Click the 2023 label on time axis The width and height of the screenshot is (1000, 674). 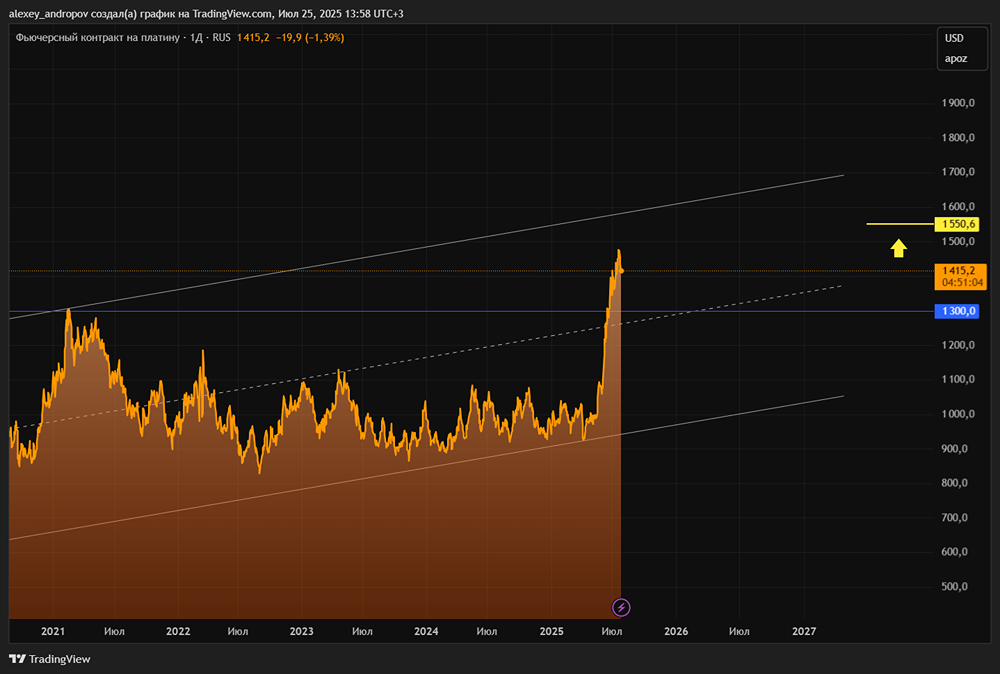pos(301,632)
